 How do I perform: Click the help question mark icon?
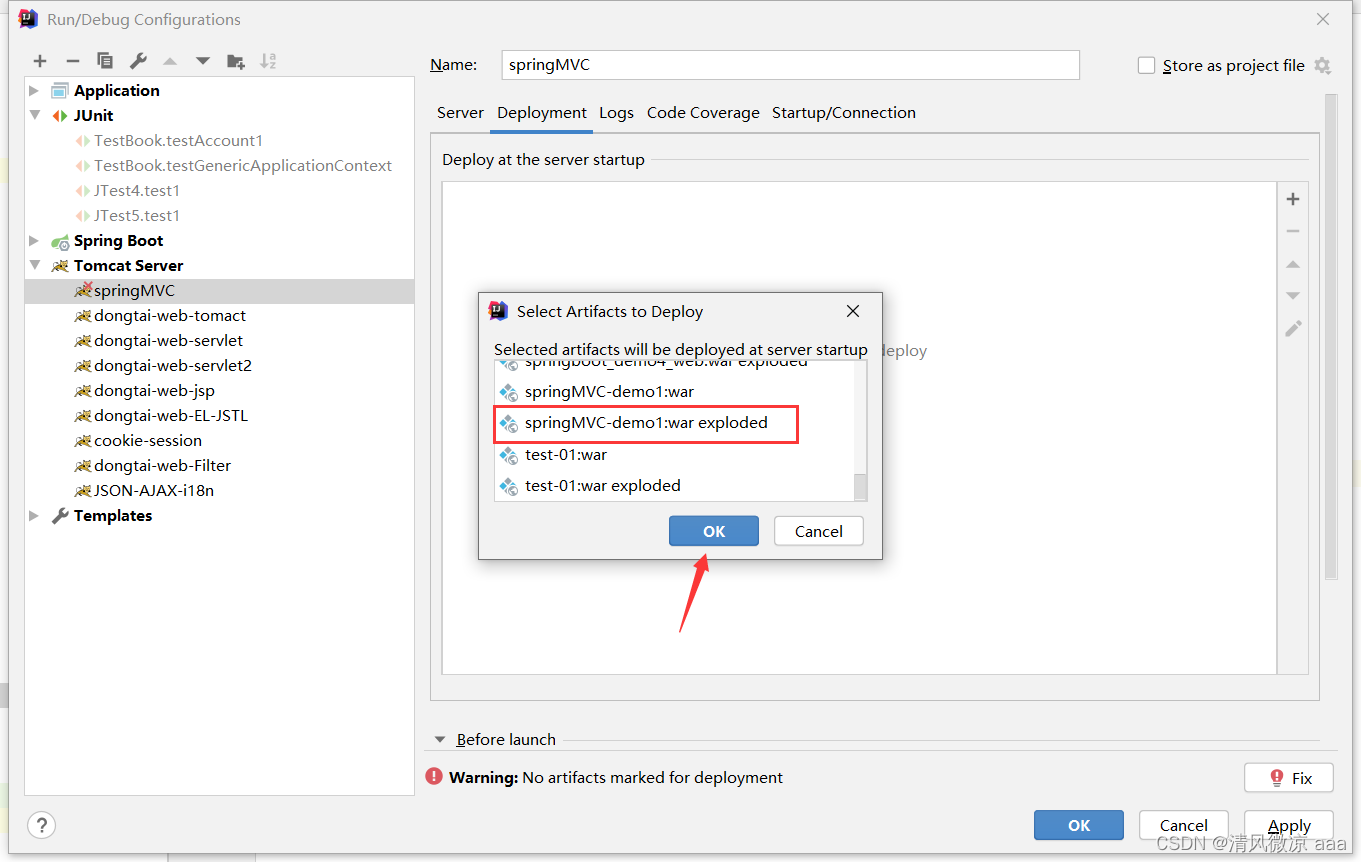(x=41, y=825)
